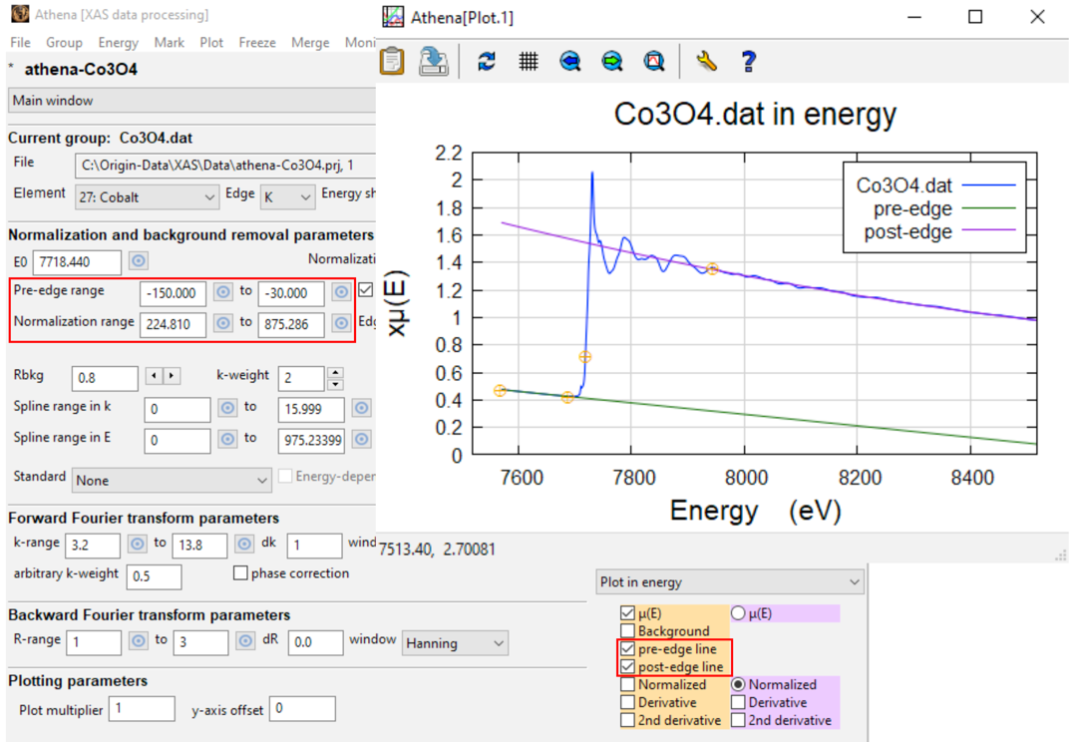Click the clipboard copy icon in plot window
1080x742 pixels.
tap(392, 61)
